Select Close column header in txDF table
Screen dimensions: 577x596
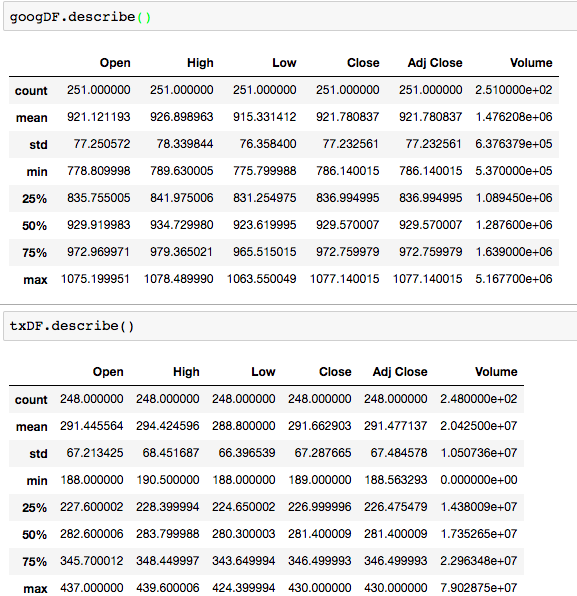point(335,372)
